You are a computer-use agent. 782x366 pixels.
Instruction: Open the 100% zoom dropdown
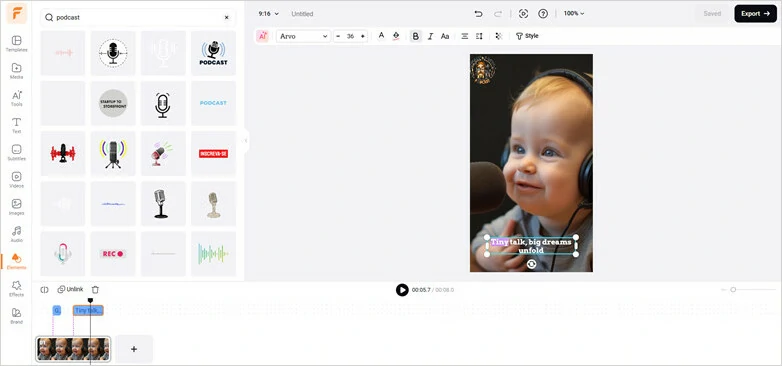[x=574, y=14]
